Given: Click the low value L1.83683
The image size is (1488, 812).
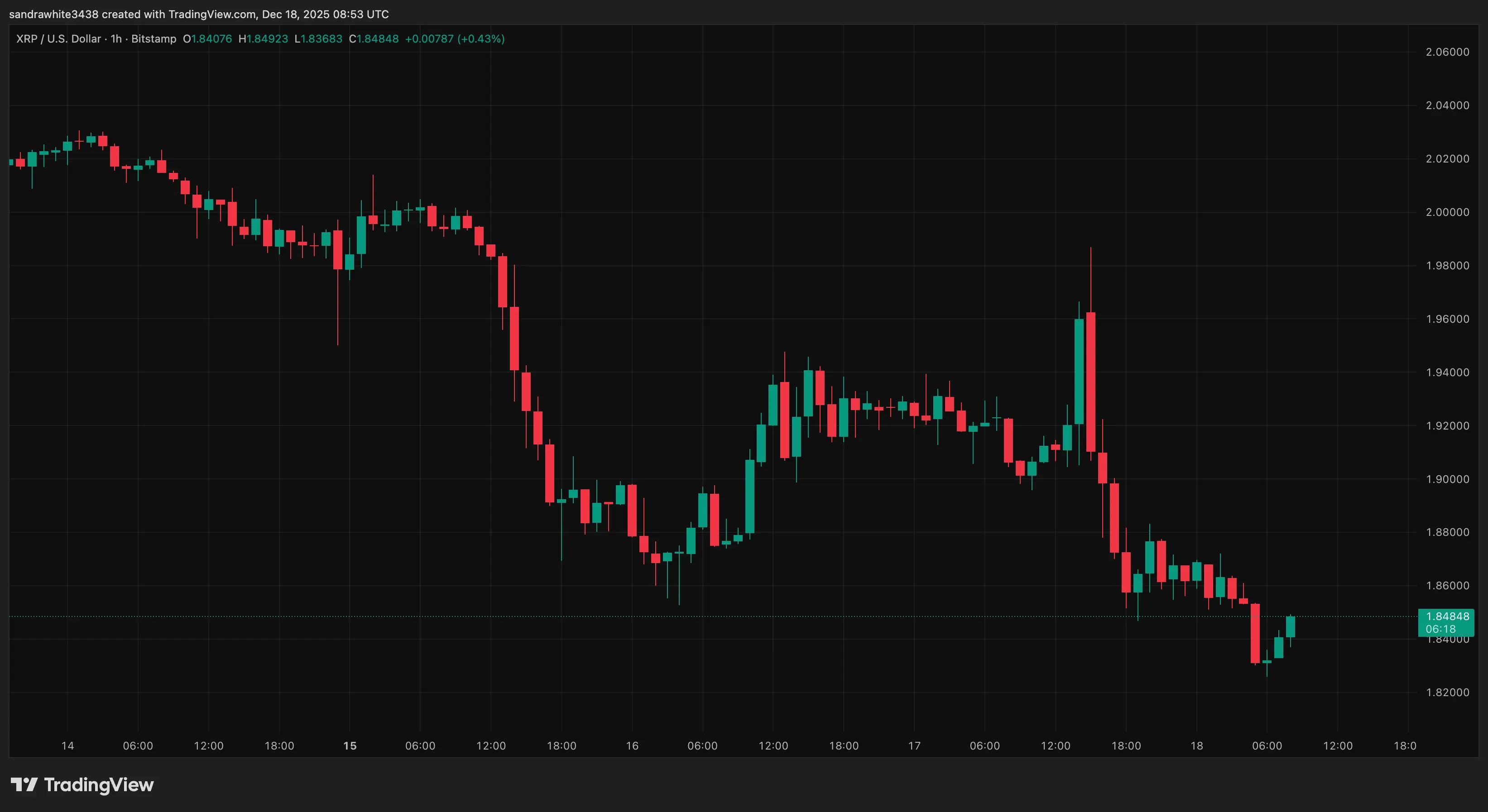Looking at the screenshot, I should pyautogui.click(x=318, y=39).
